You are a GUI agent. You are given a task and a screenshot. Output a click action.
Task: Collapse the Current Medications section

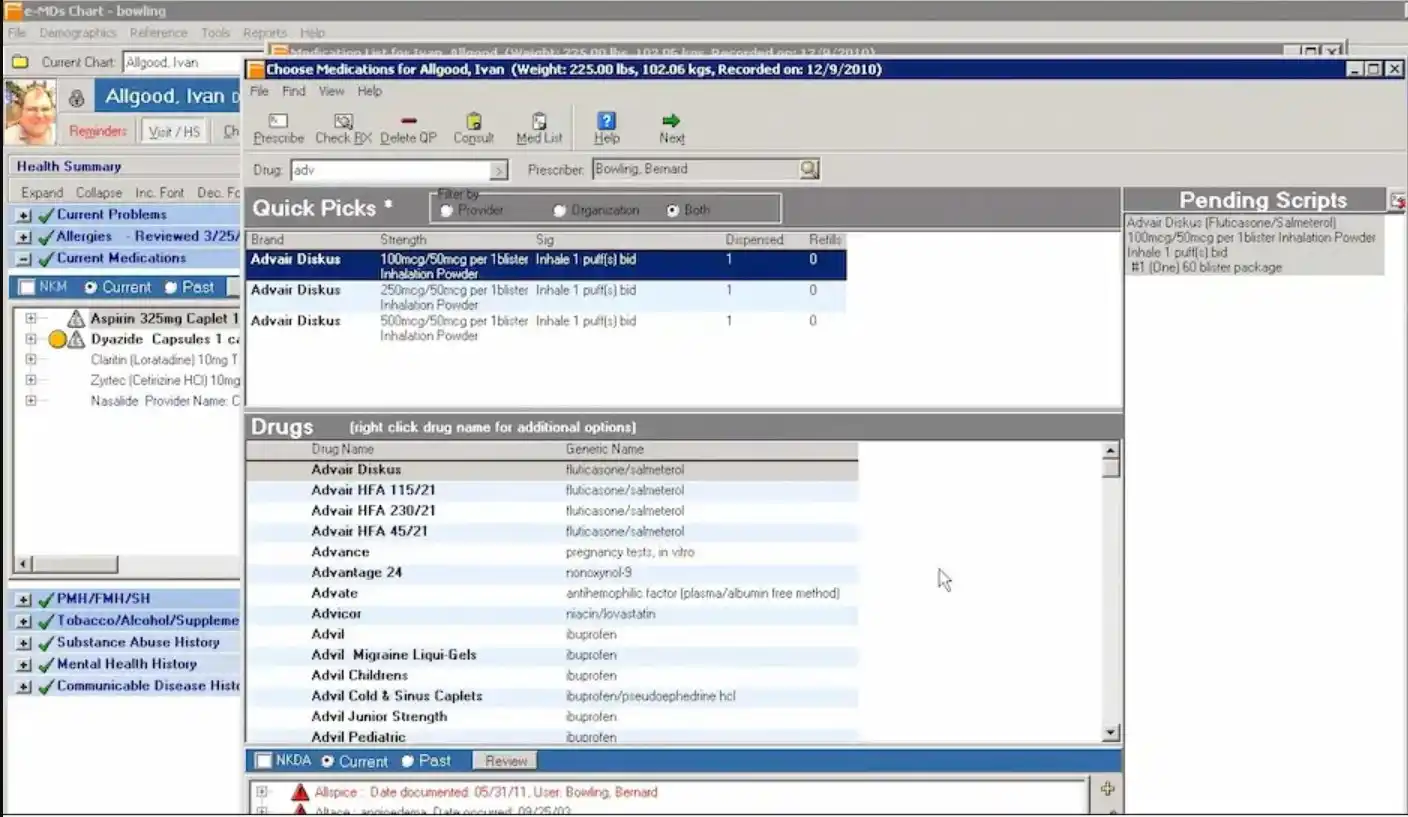coord(22,258)
